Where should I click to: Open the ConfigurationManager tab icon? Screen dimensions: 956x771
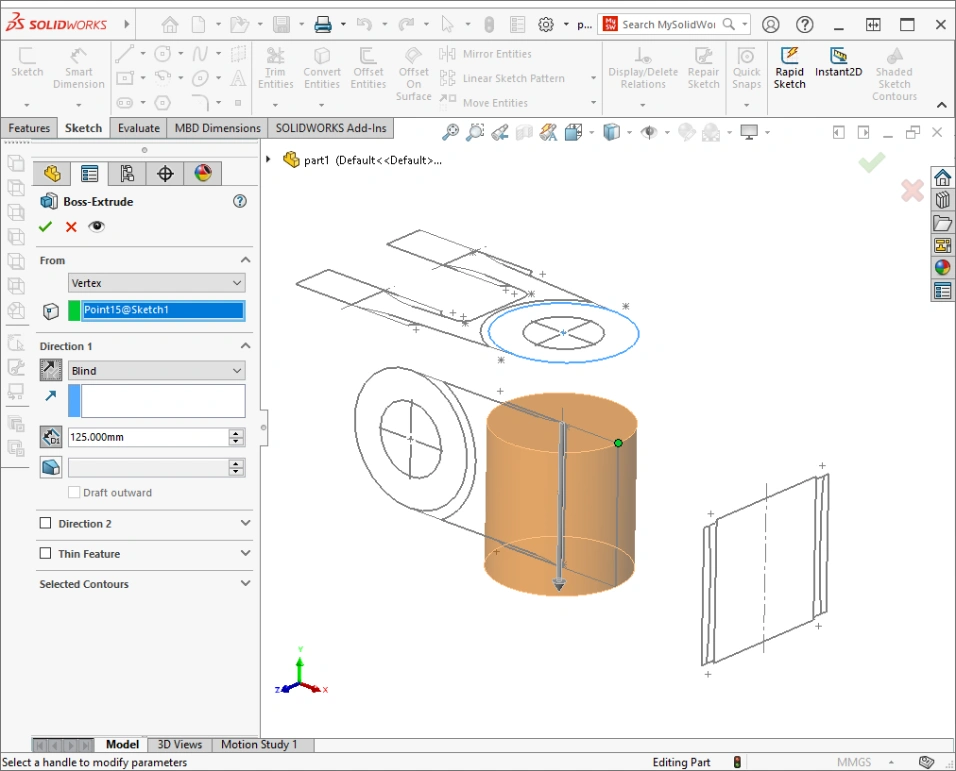click(127, 174)
